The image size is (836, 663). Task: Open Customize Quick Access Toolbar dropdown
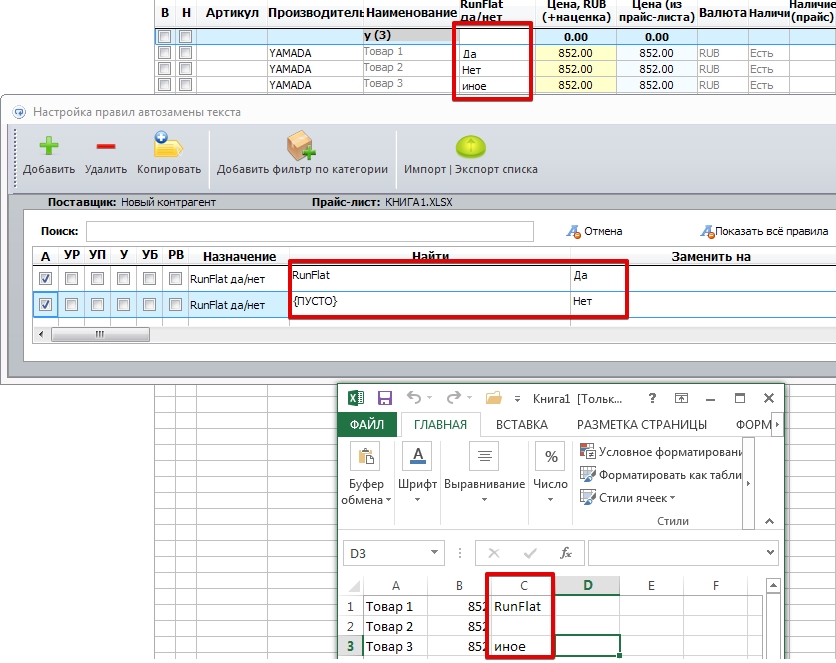click(x=517, y=399)
